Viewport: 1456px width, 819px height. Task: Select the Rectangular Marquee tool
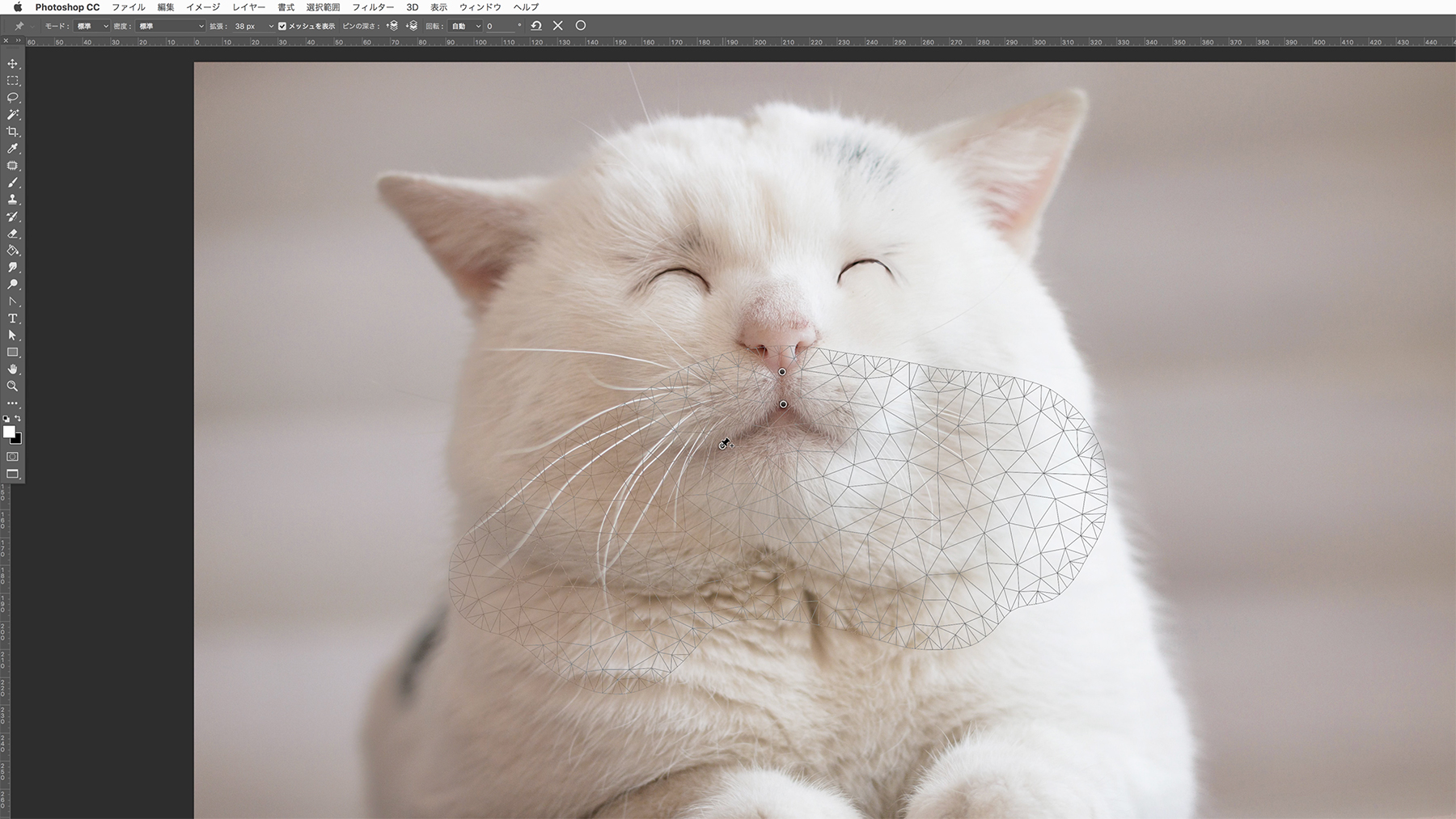[x=12, y=81]
